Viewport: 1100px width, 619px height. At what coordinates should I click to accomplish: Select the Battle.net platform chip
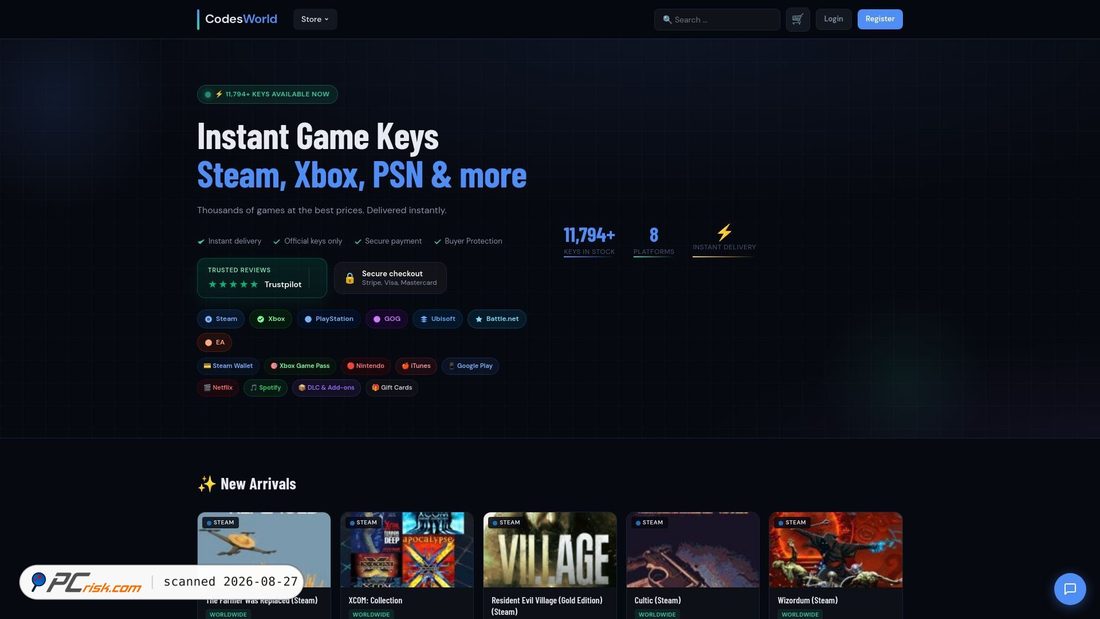point(497,319)
